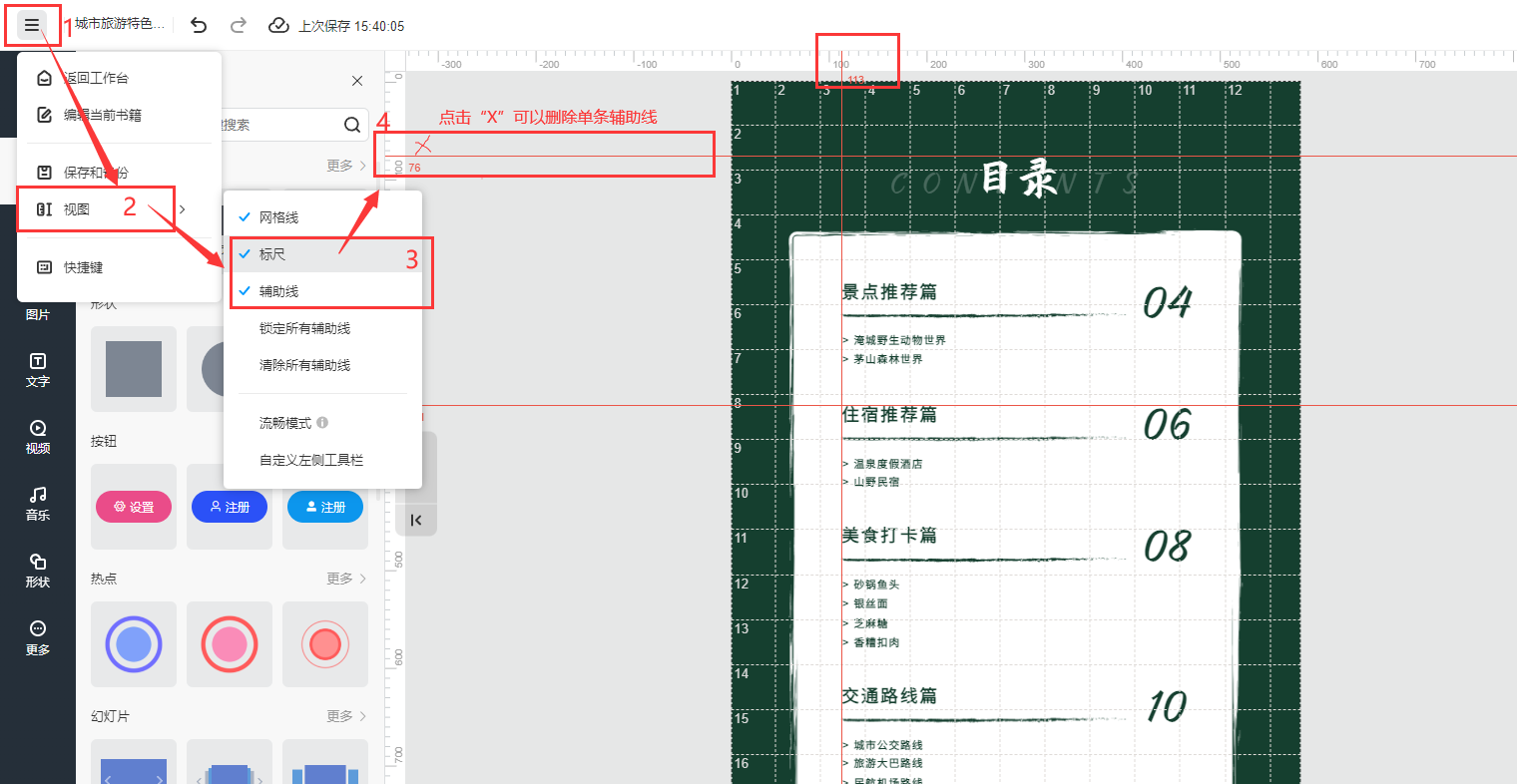Screen dimensions: 1517x784
Task: Open the Video (视频) sidebar tool
Action: 38,436
